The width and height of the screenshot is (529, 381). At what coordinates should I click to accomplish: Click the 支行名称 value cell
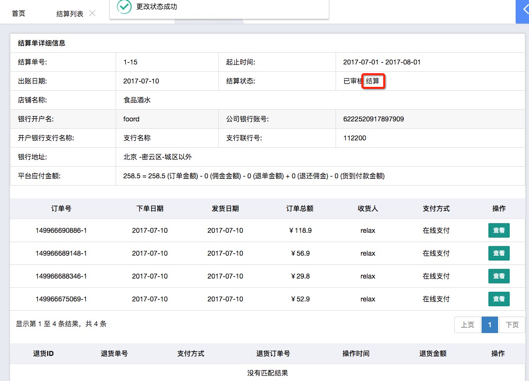point(137,138)
